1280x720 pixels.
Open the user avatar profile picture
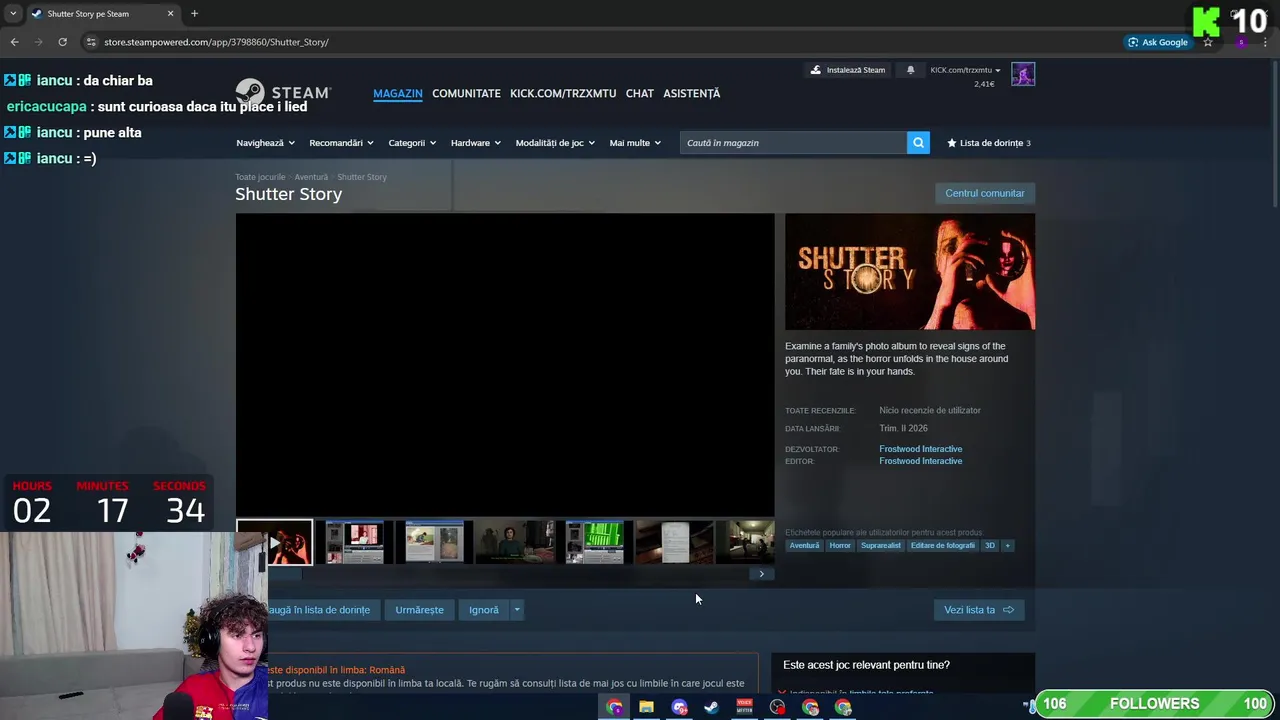(1023, 74)
